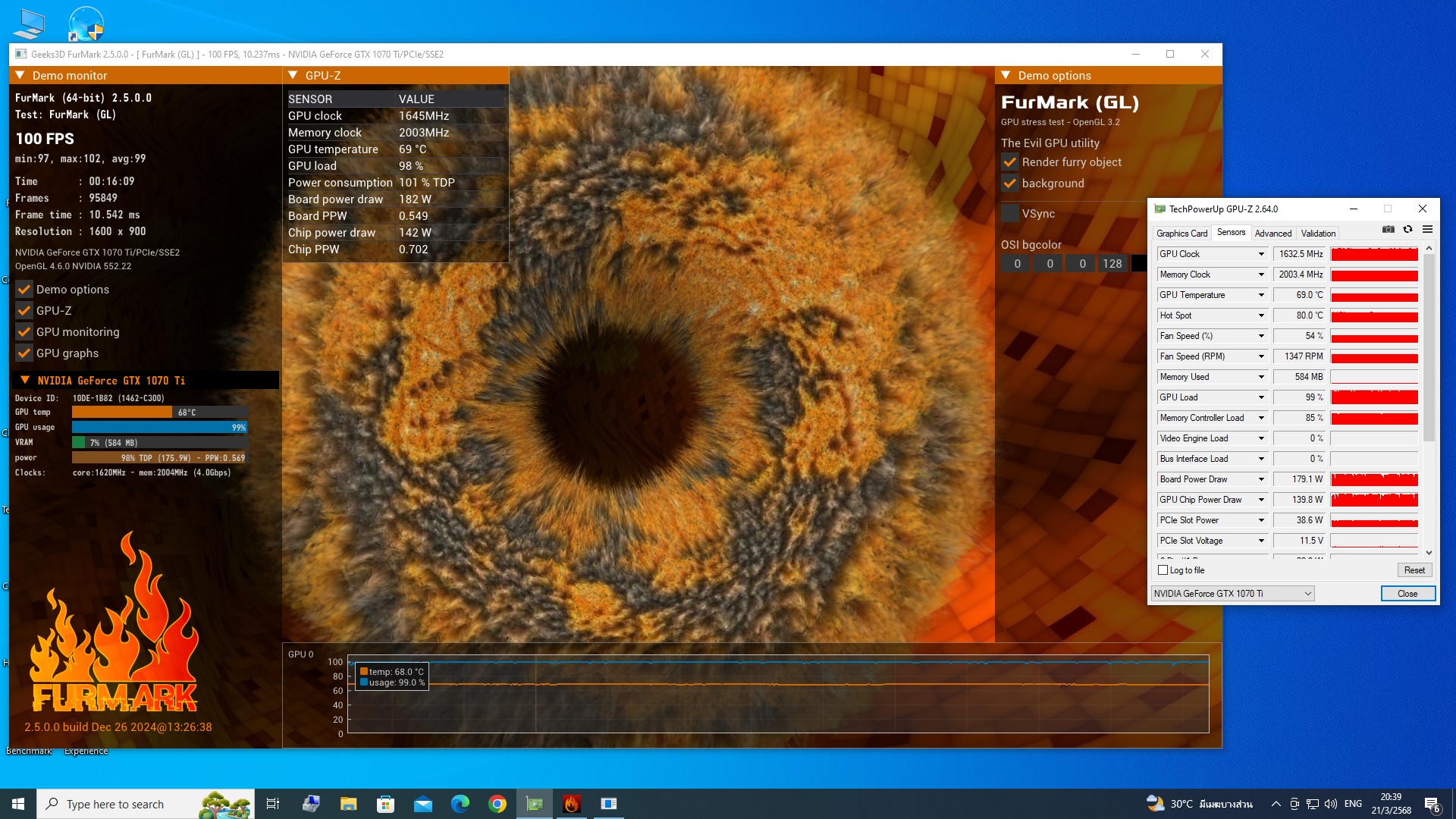Click the computer-with-disk taskbar icon

pos(311,804)
